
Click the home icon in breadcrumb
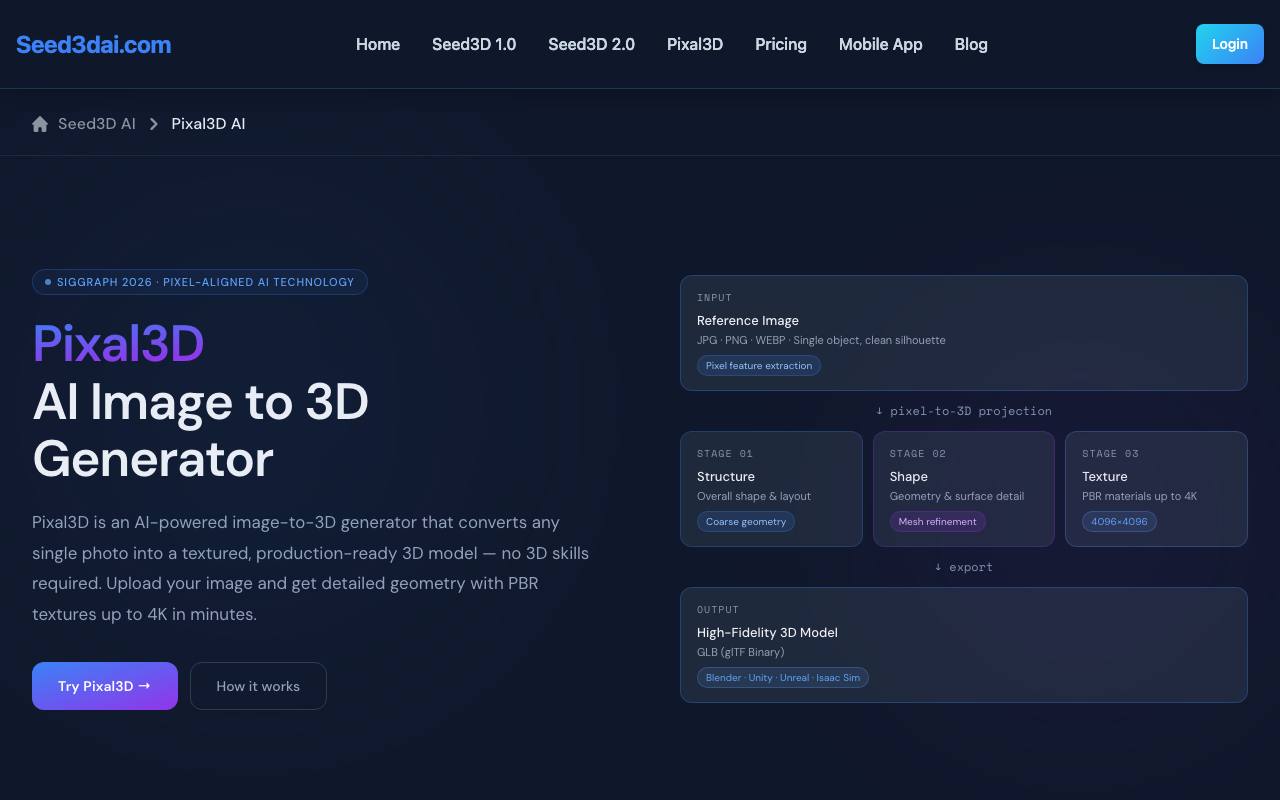pos(40,124)
